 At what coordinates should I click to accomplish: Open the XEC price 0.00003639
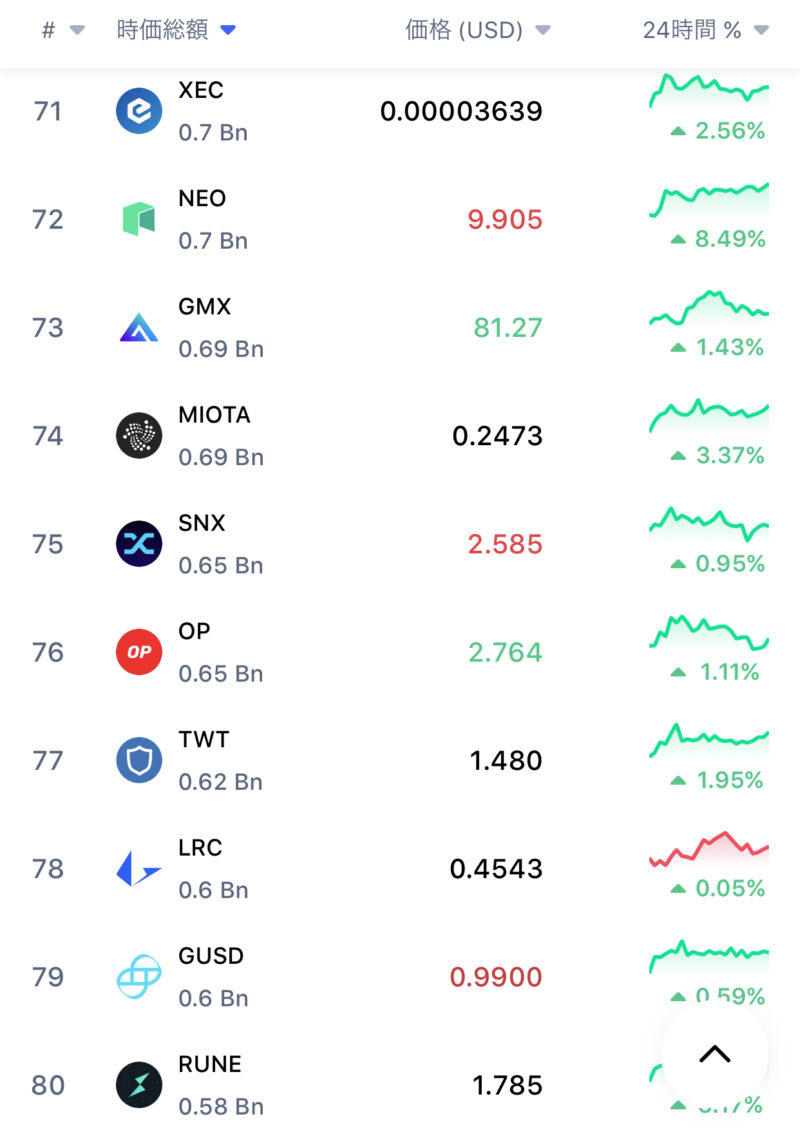tap(461, 111)
